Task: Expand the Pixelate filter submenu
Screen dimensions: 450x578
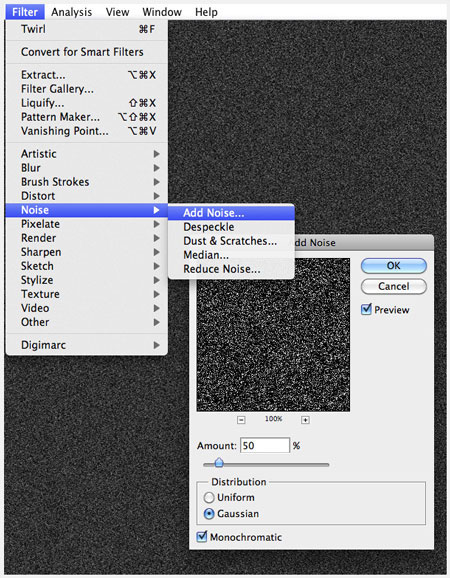Action: click(x=87, y=224)
